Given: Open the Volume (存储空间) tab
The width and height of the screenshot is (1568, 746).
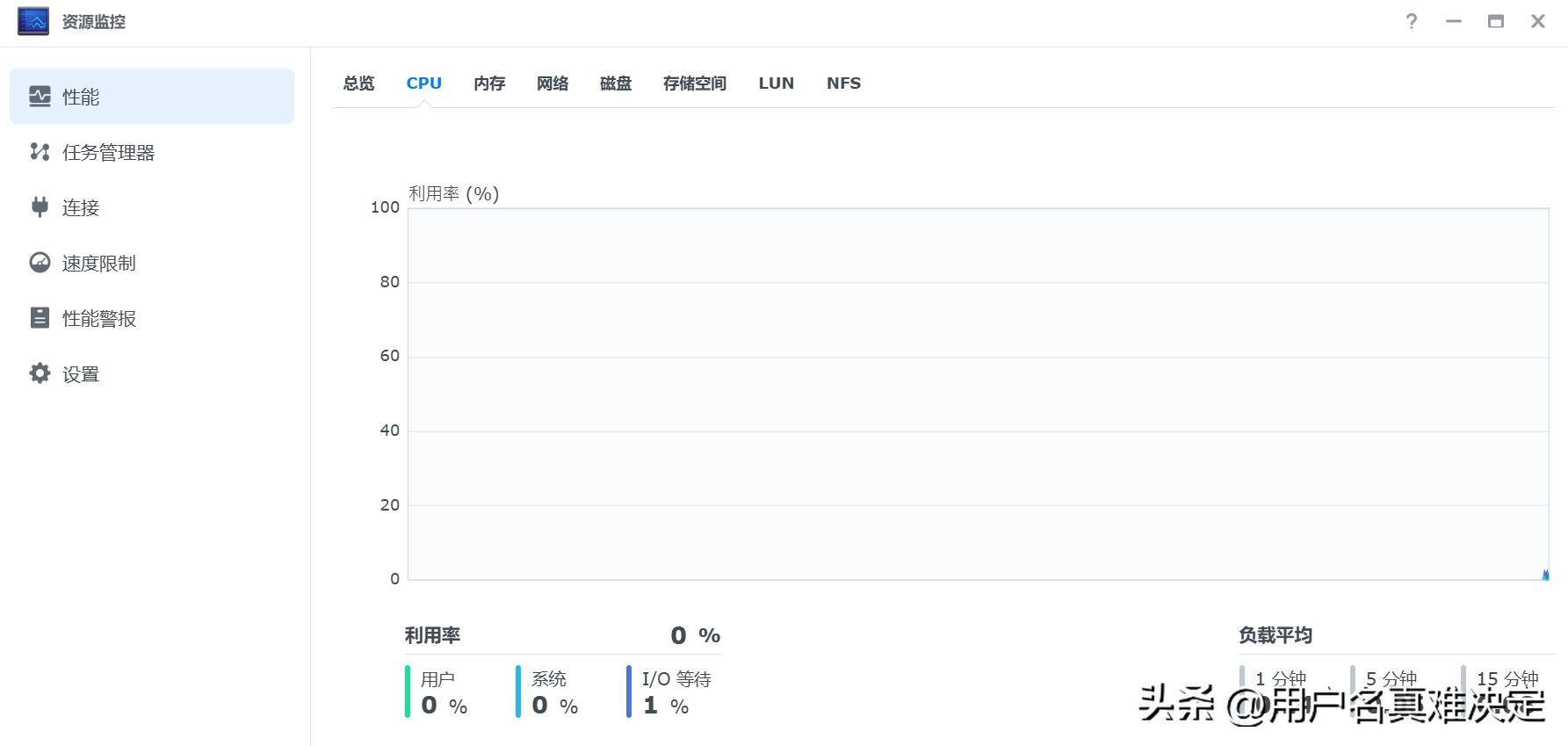Looking at the screenshot, I should pos(694,83).
